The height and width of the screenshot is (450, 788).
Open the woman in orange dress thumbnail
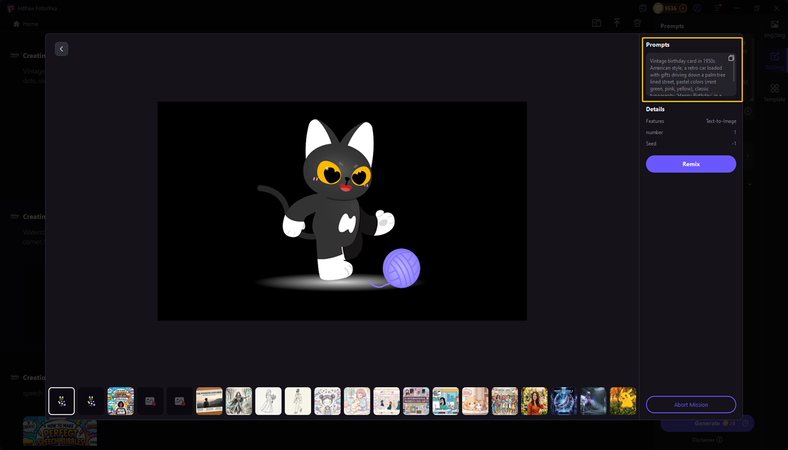534,401
